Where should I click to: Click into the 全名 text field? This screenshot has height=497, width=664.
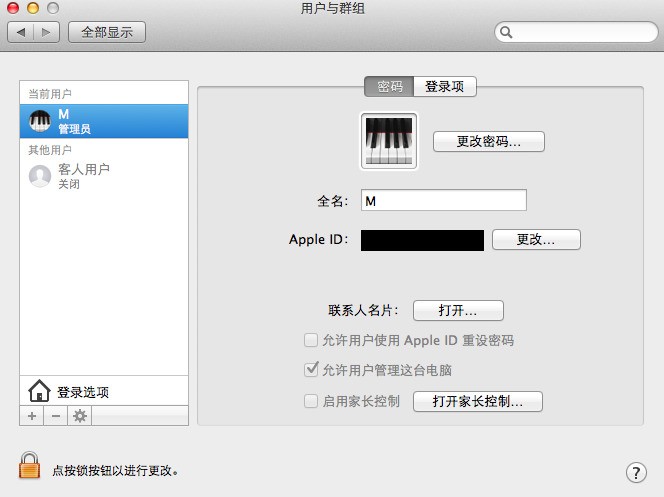click(x=444, y=200)
